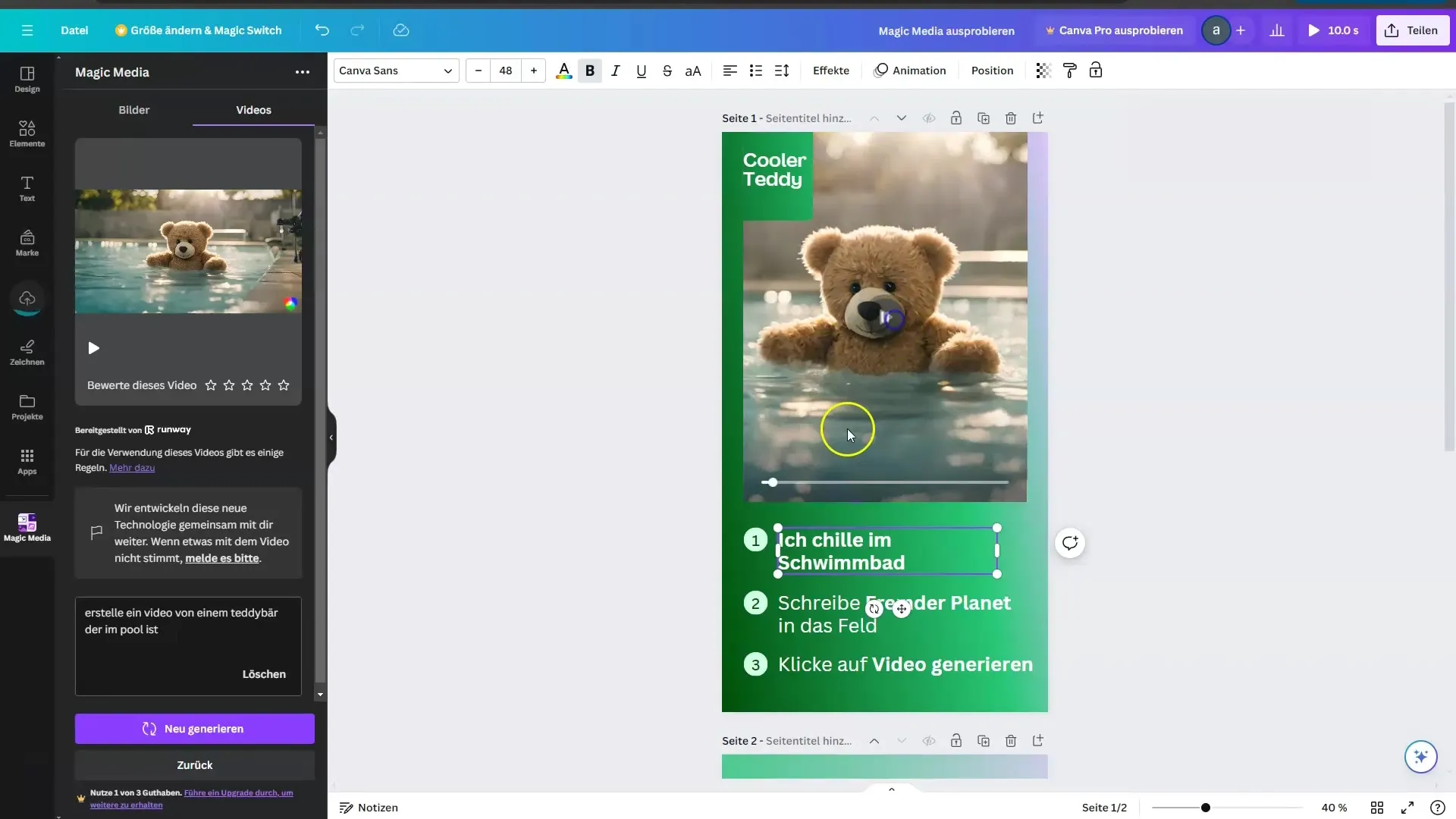1456x819 pixels.
Task: Switch to Videos tab in Magic Media
Action: (x=253, y=109)
